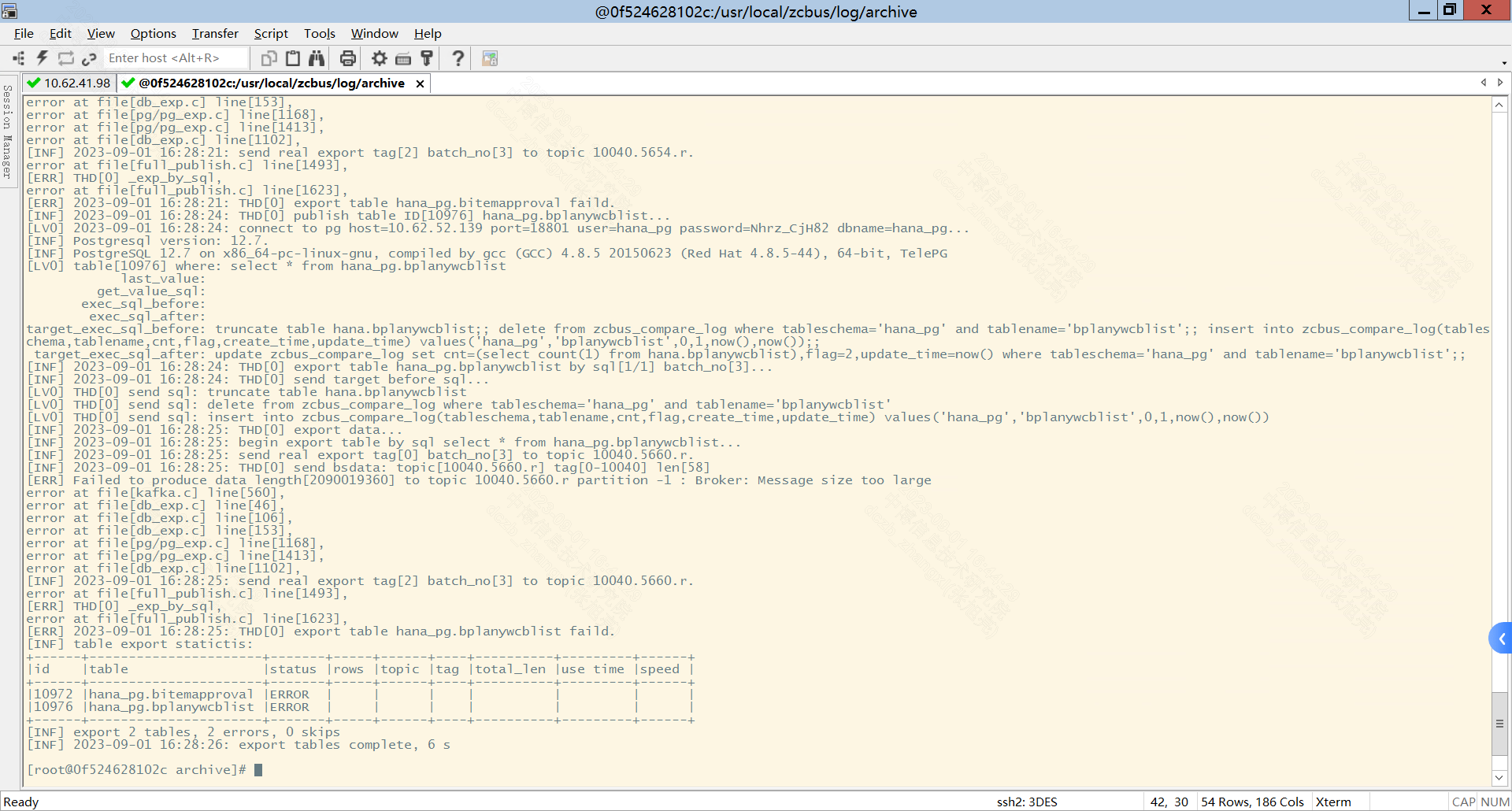Image resolution: width=1512 pixels, height=811 pixels.
Task: Click the Paste clipboard icon
Action: click(x=293, y=58)
